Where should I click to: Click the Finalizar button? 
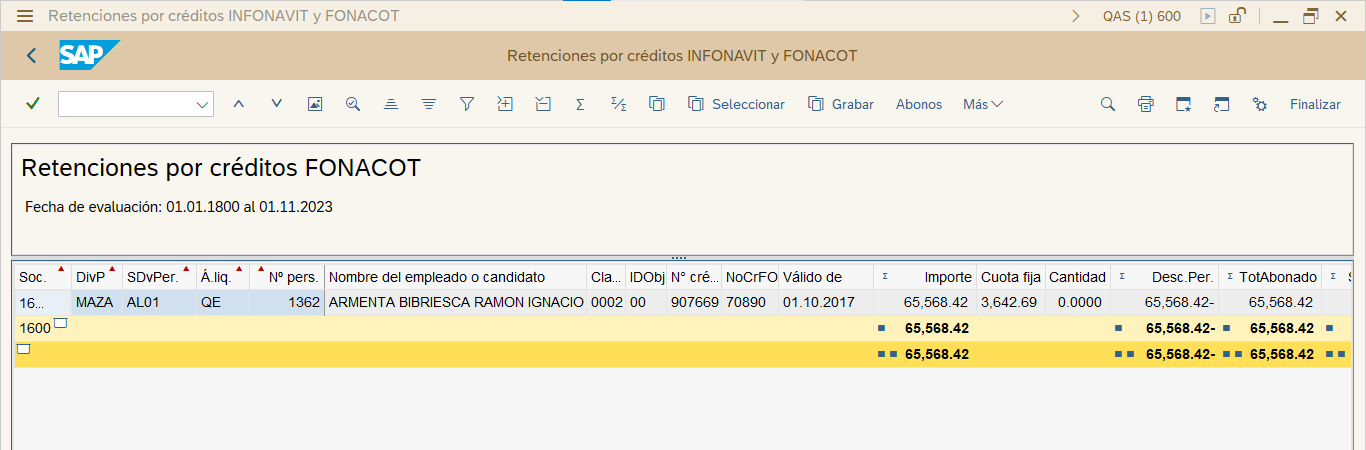tap(1315, 104)
